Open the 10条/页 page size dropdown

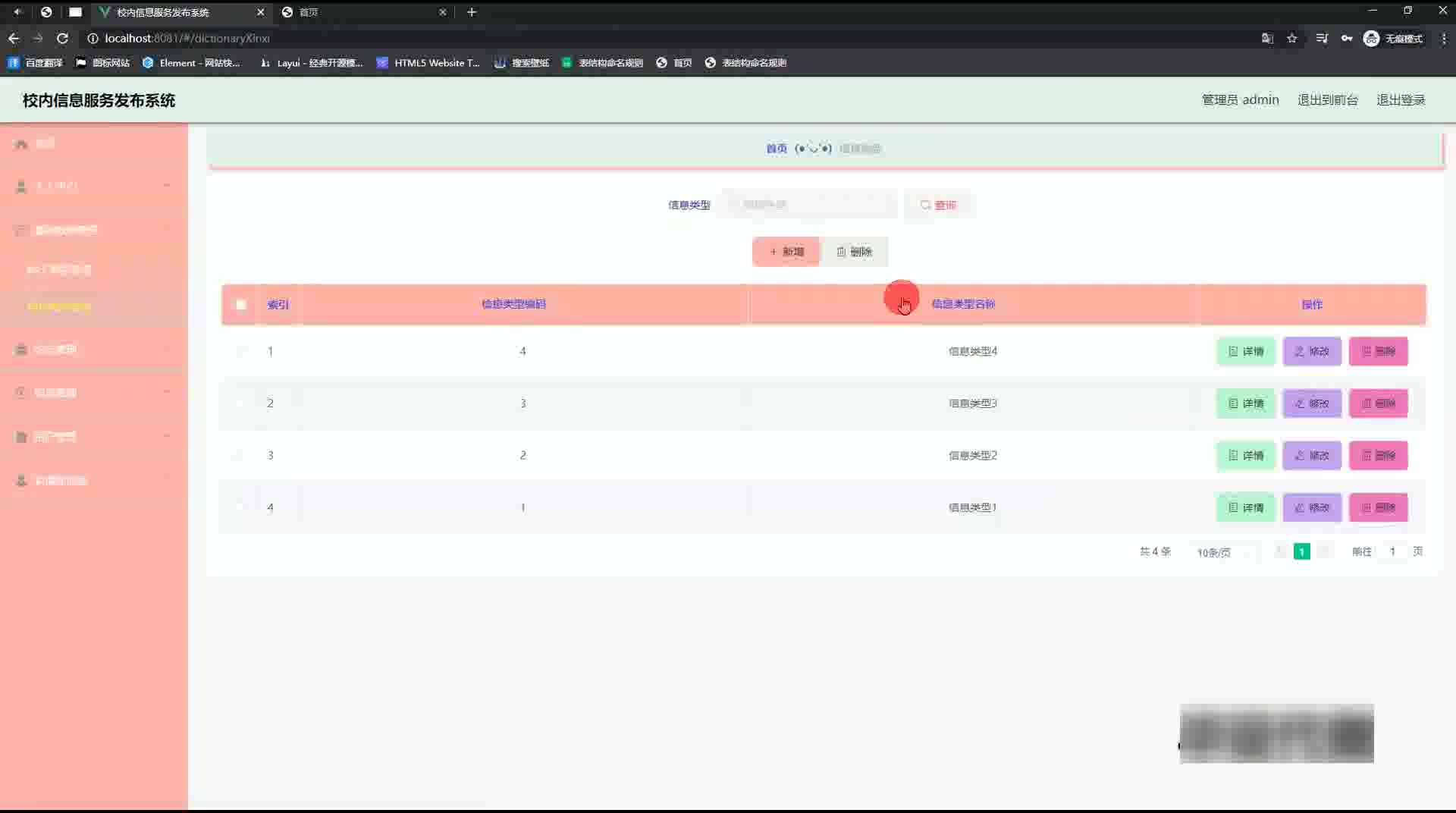coord(1222,552)
